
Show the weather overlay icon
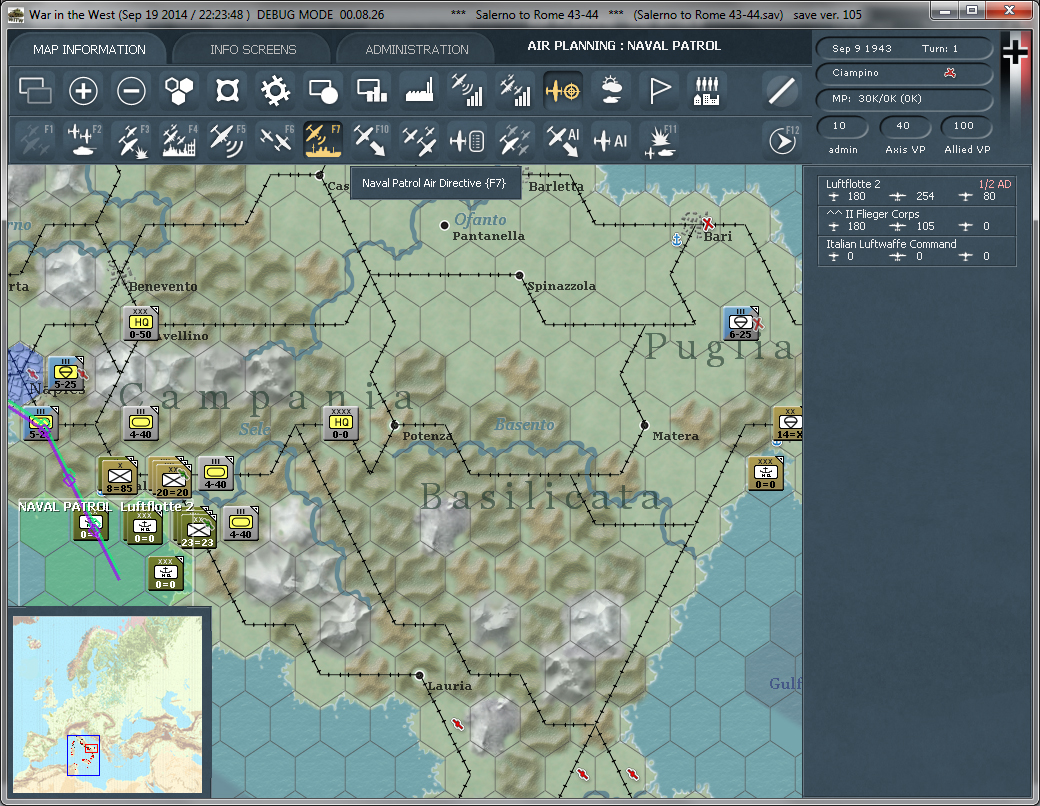tap(611, 91)
